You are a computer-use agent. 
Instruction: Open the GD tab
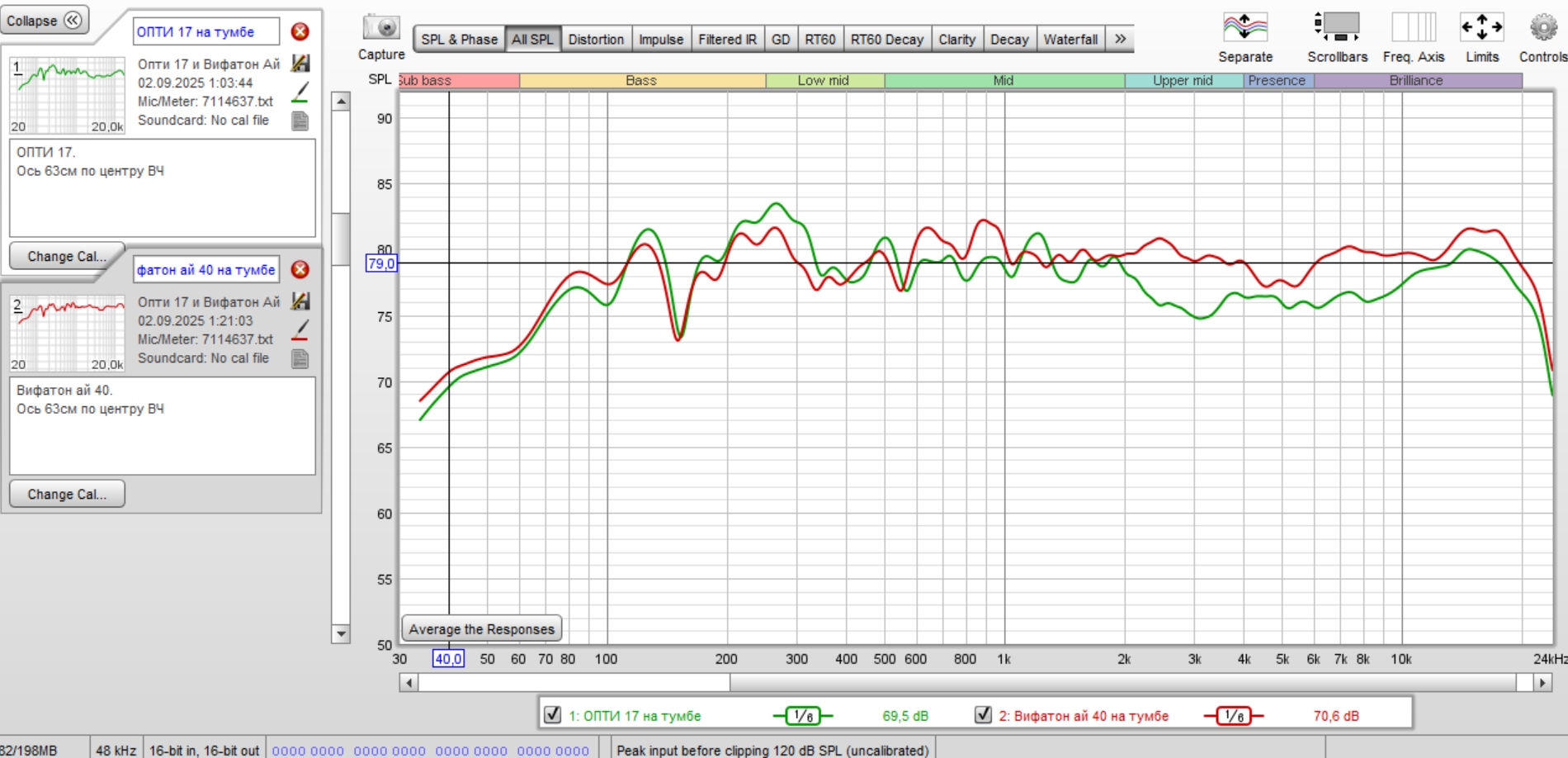point(781,39)
